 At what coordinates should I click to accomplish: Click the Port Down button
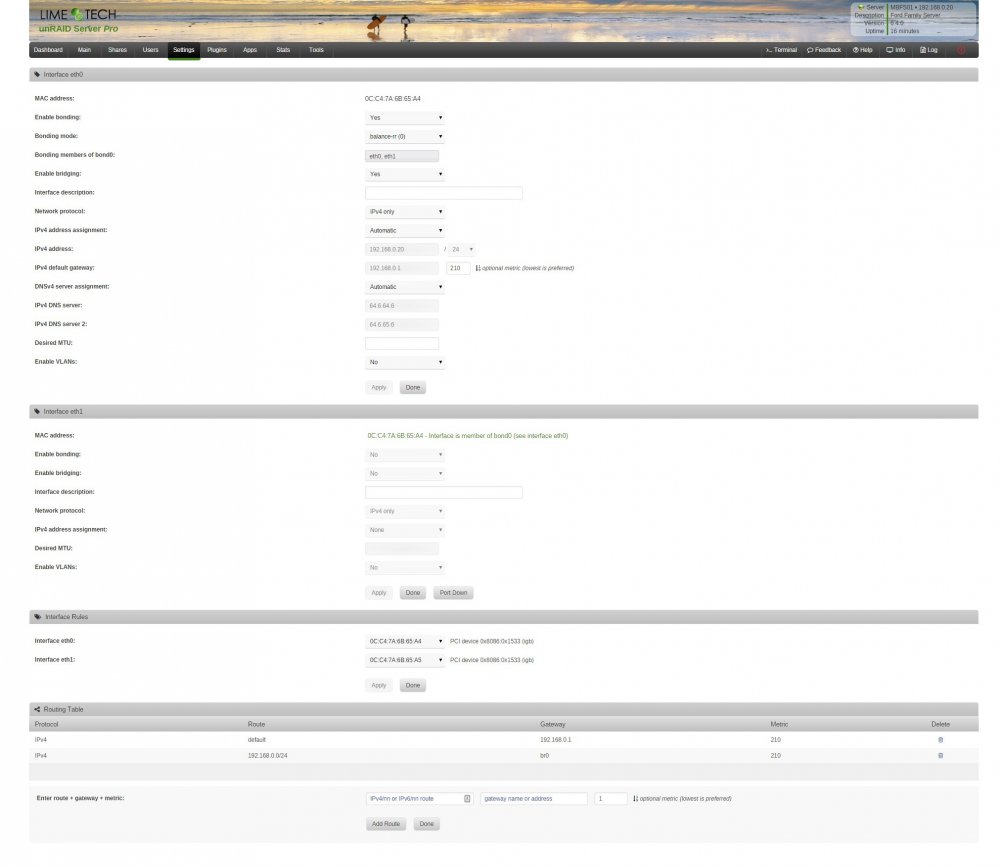453,593
